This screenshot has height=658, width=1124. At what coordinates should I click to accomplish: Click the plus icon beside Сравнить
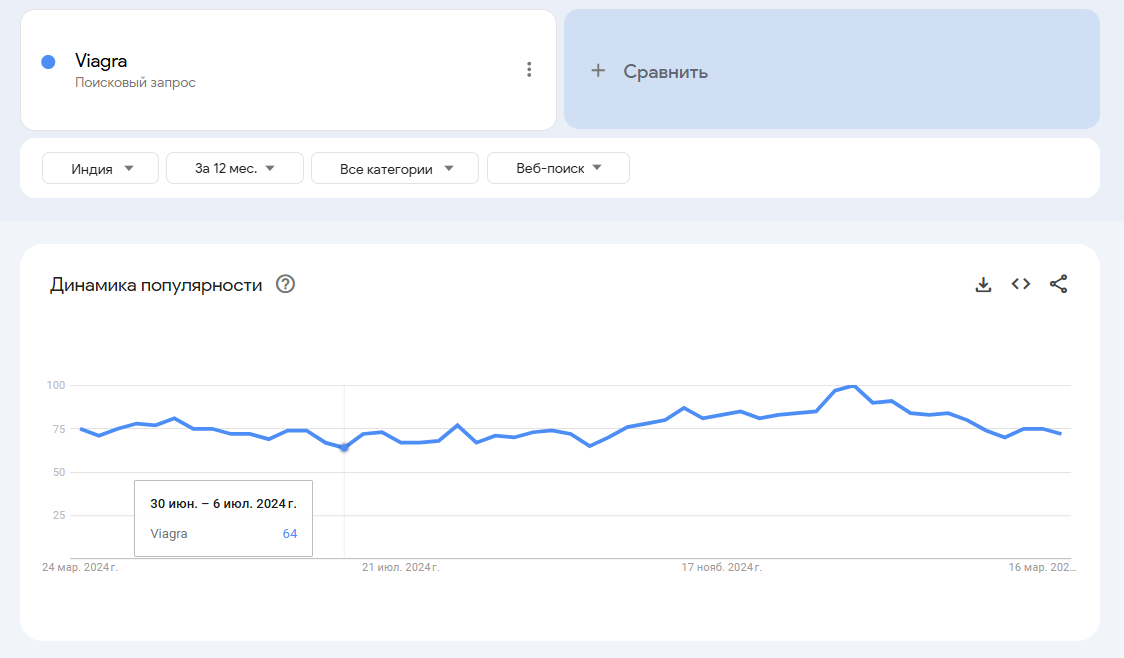[x=598, y=70]
